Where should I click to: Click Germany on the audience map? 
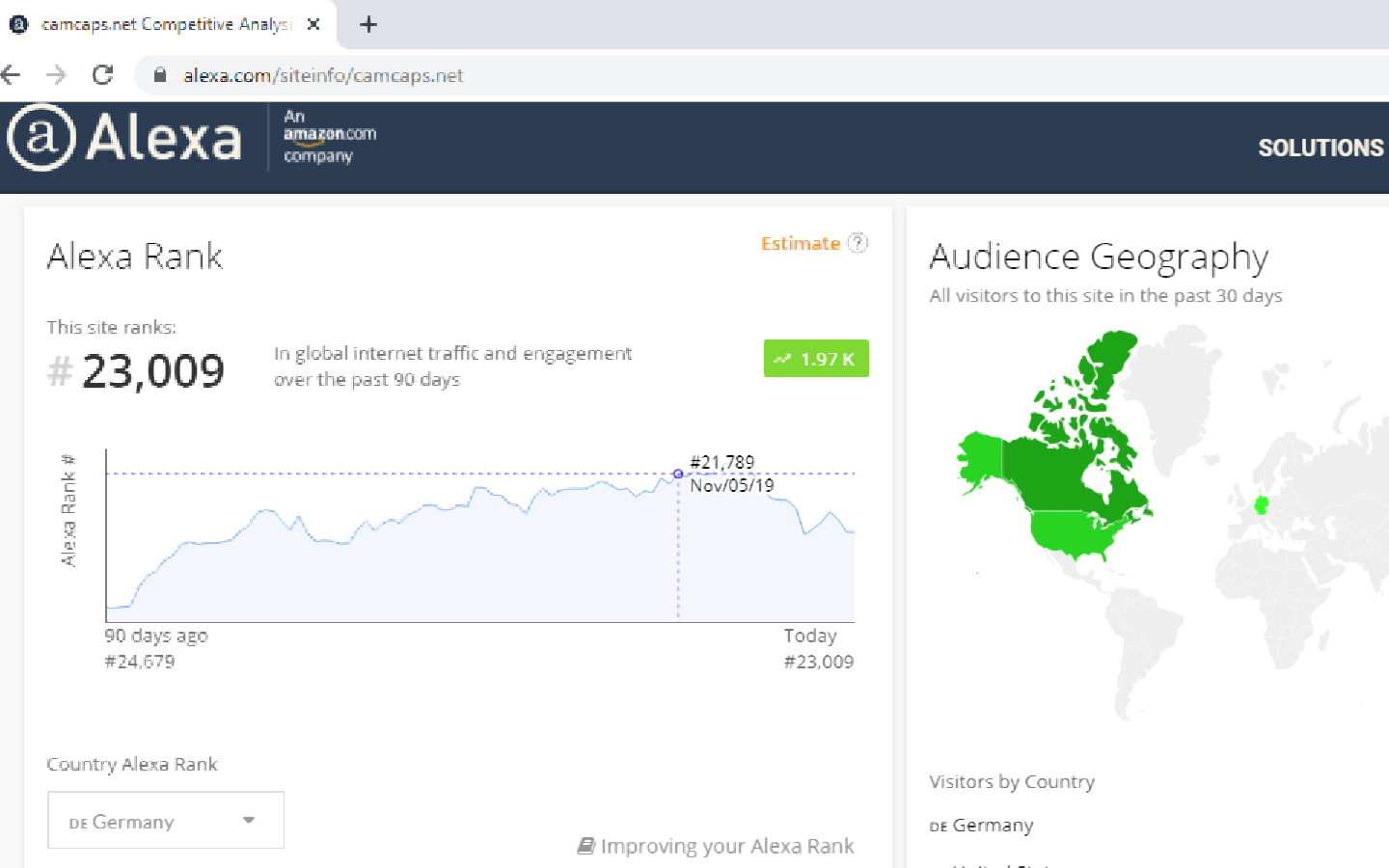[x=1260, y=505]
